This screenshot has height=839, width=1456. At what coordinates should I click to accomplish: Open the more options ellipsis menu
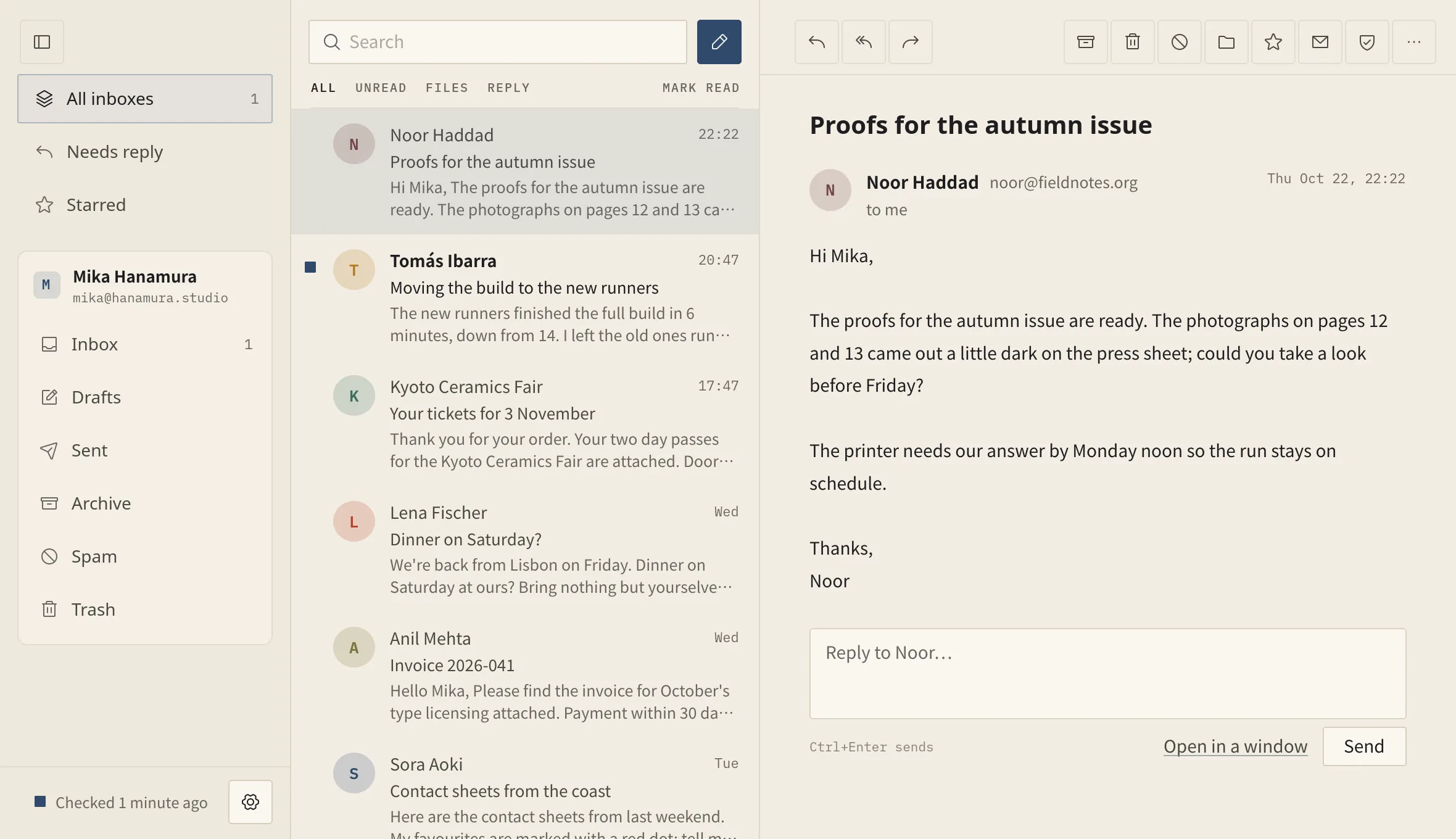pos(1414,42)
